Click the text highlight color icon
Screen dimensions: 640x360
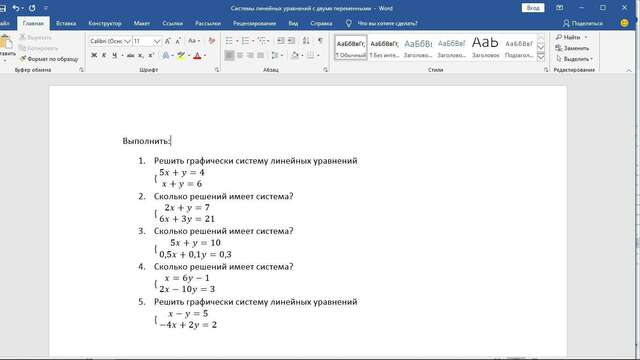181,56
